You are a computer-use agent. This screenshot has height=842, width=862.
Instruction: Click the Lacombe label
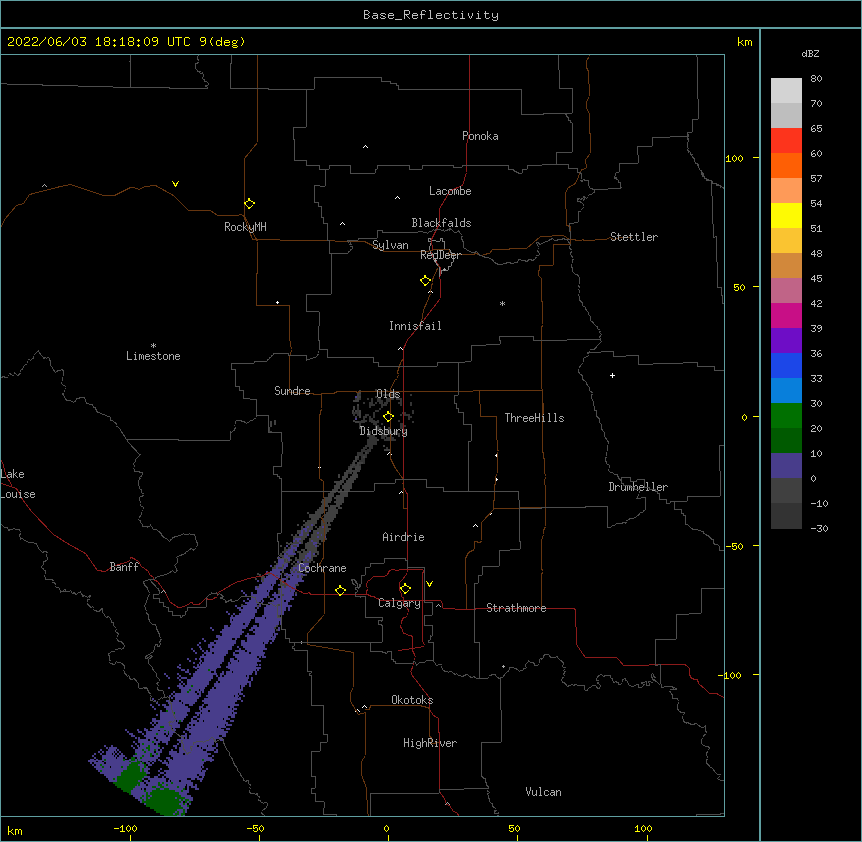[x=450, y=191]
